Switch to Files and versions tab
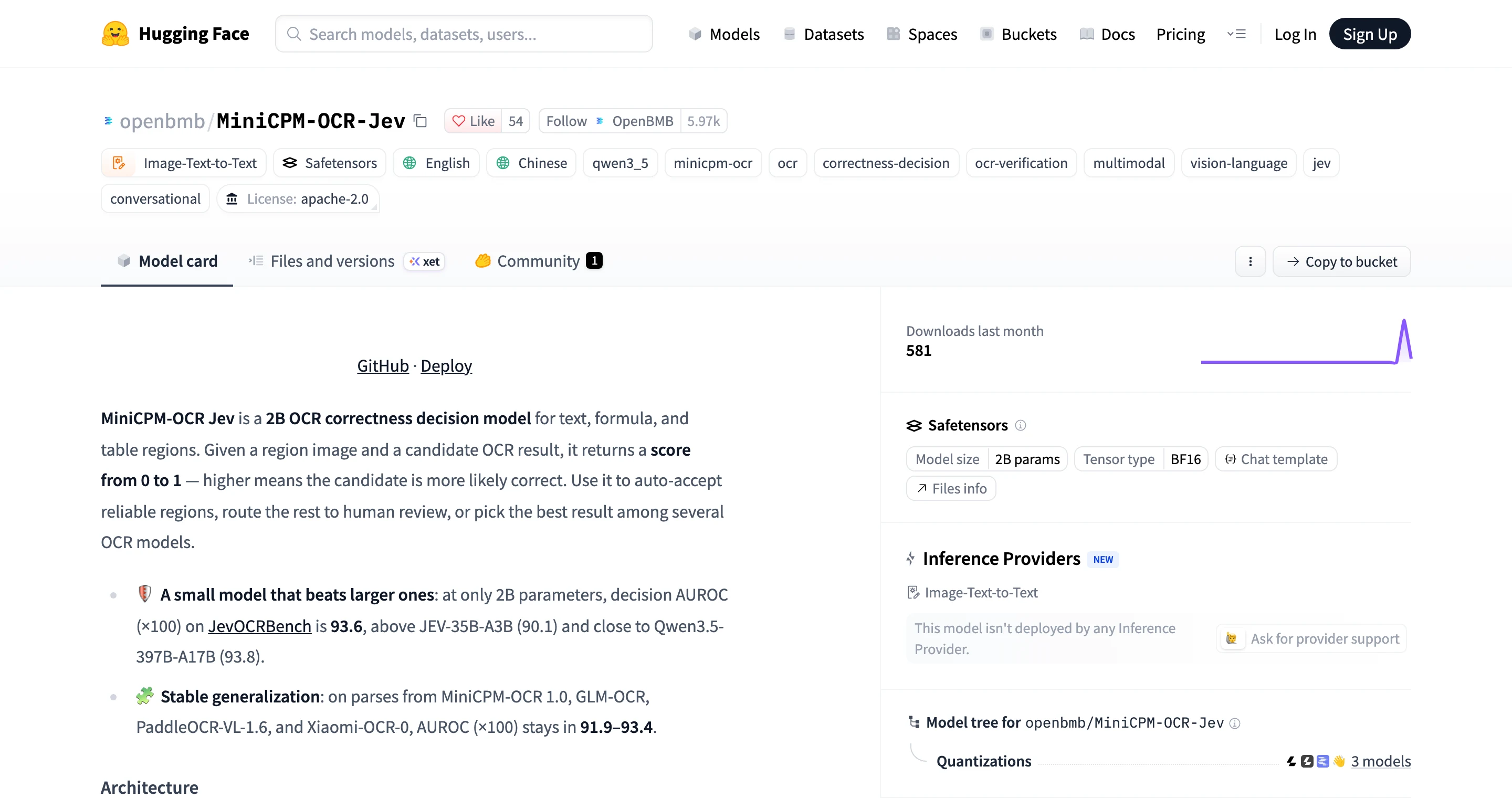Screen dimensions: 1512x798 [346, 261]
